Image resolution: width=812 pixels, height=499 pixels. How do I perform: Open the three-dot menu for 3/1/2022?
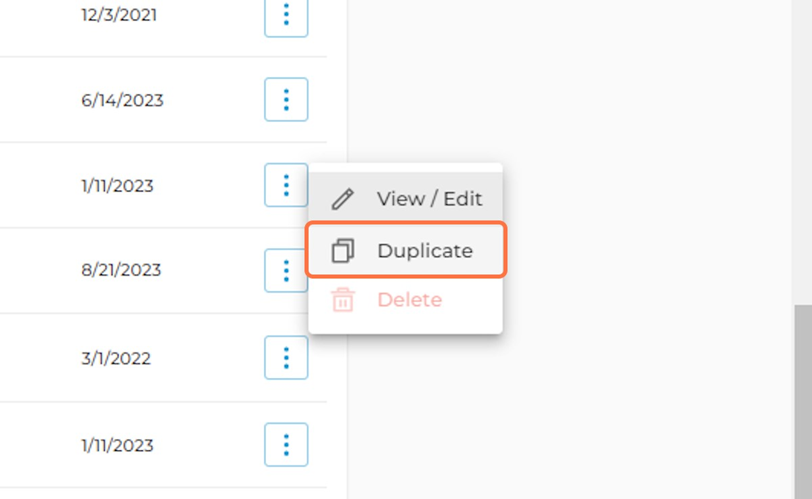pyautogui.click(x=286, y=358)
